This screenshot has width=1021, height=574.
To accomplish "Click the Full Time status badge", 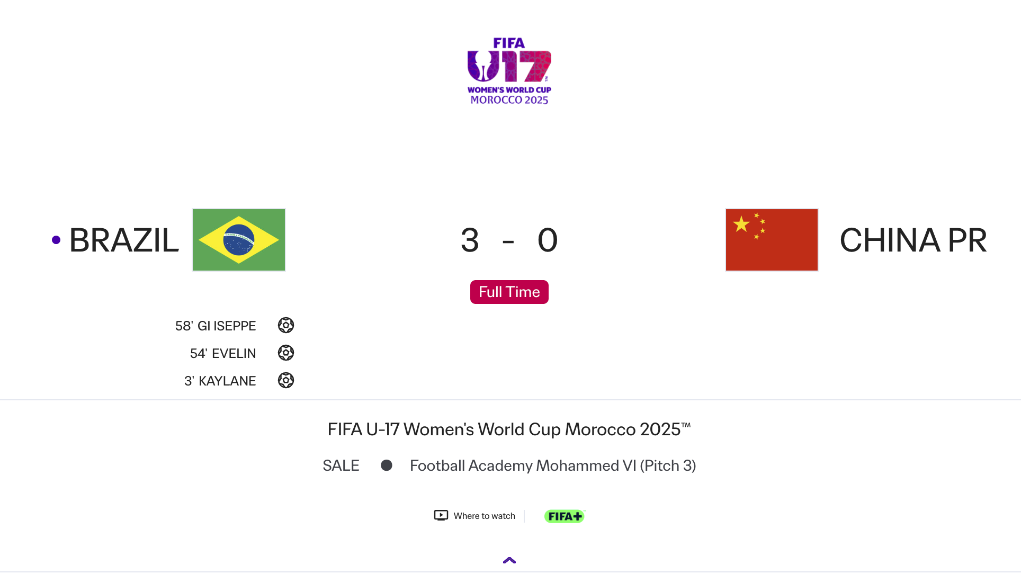I will pyautogui.click(x=509, y=292).
